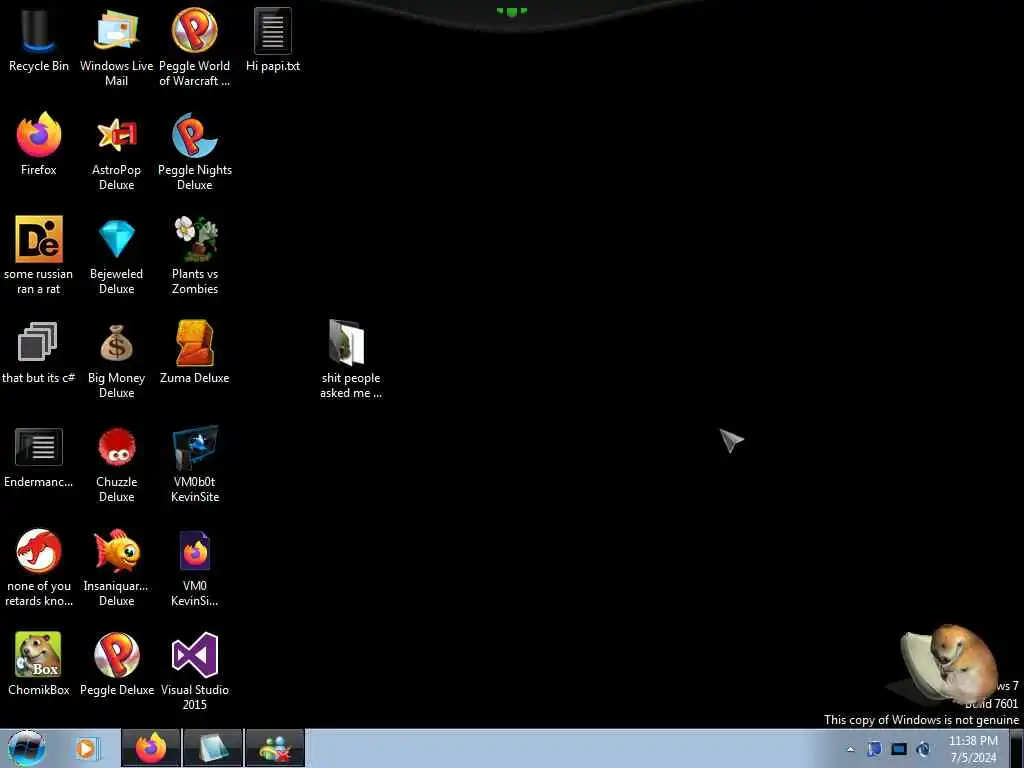Open the Windows Start menu orb
1024x768 pixels.
(27, 748)
